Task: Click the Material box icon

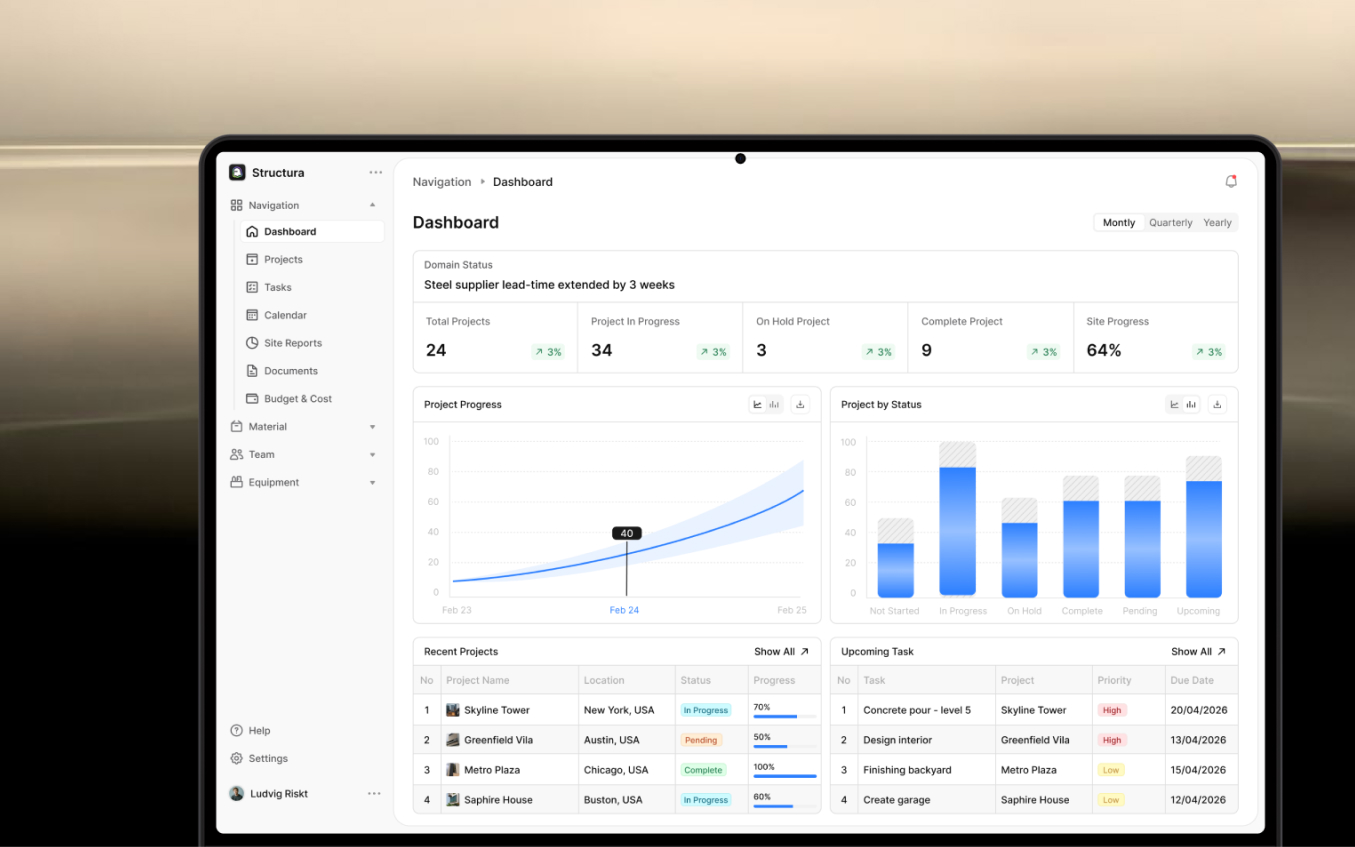Action: point(237,426)
